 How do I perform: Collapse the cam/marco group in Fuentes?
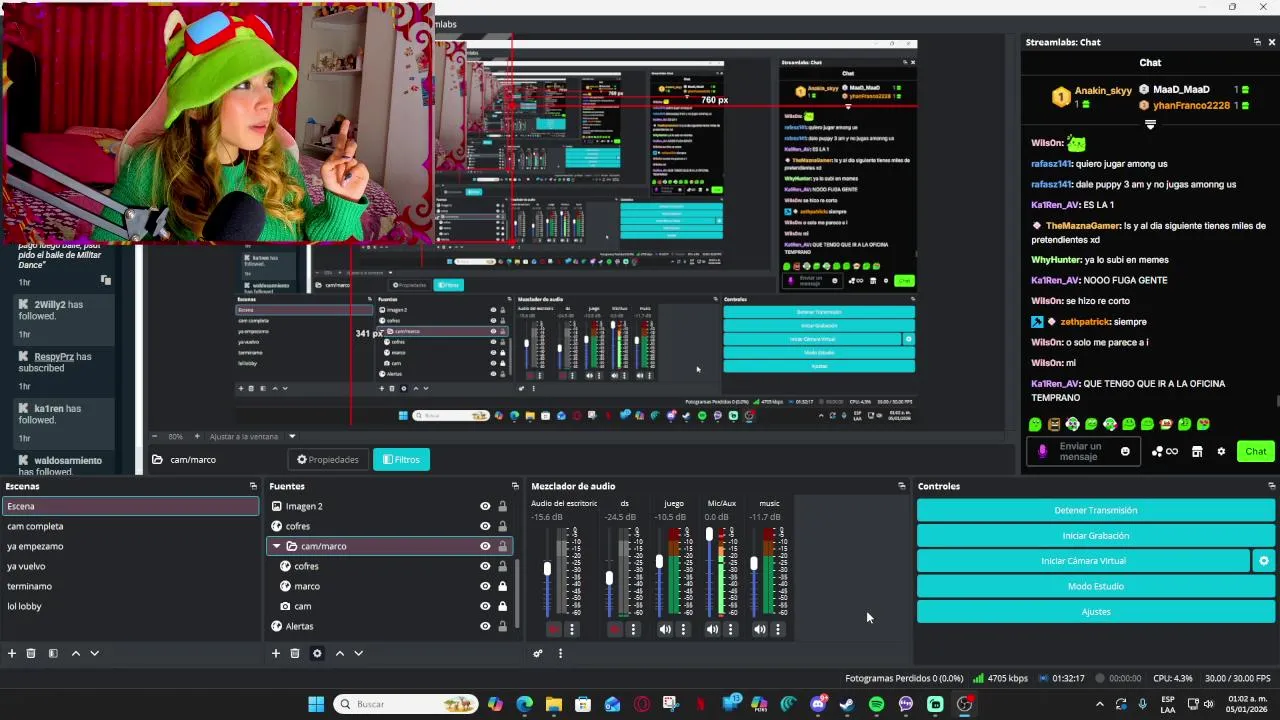pyautogui.click(x=277, y=546)
